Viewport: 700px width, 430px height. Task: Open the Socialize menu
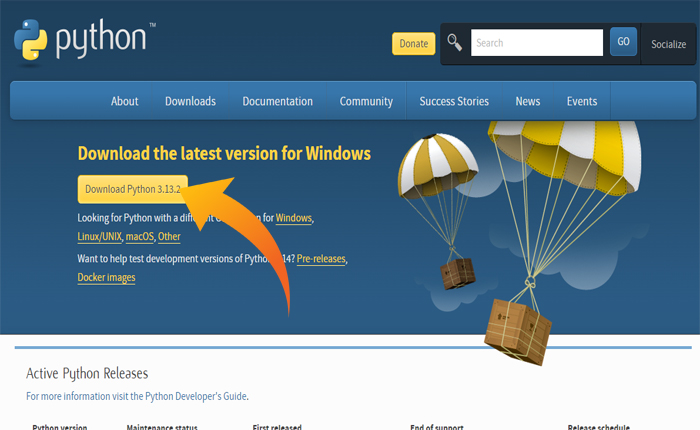point(668,44)
